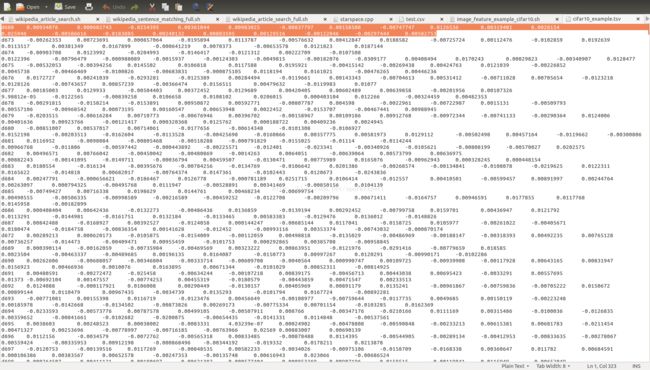This screenshot has width=650, height=370.
Task: Open the Tab Width dropdown
Action: point(553,366)
